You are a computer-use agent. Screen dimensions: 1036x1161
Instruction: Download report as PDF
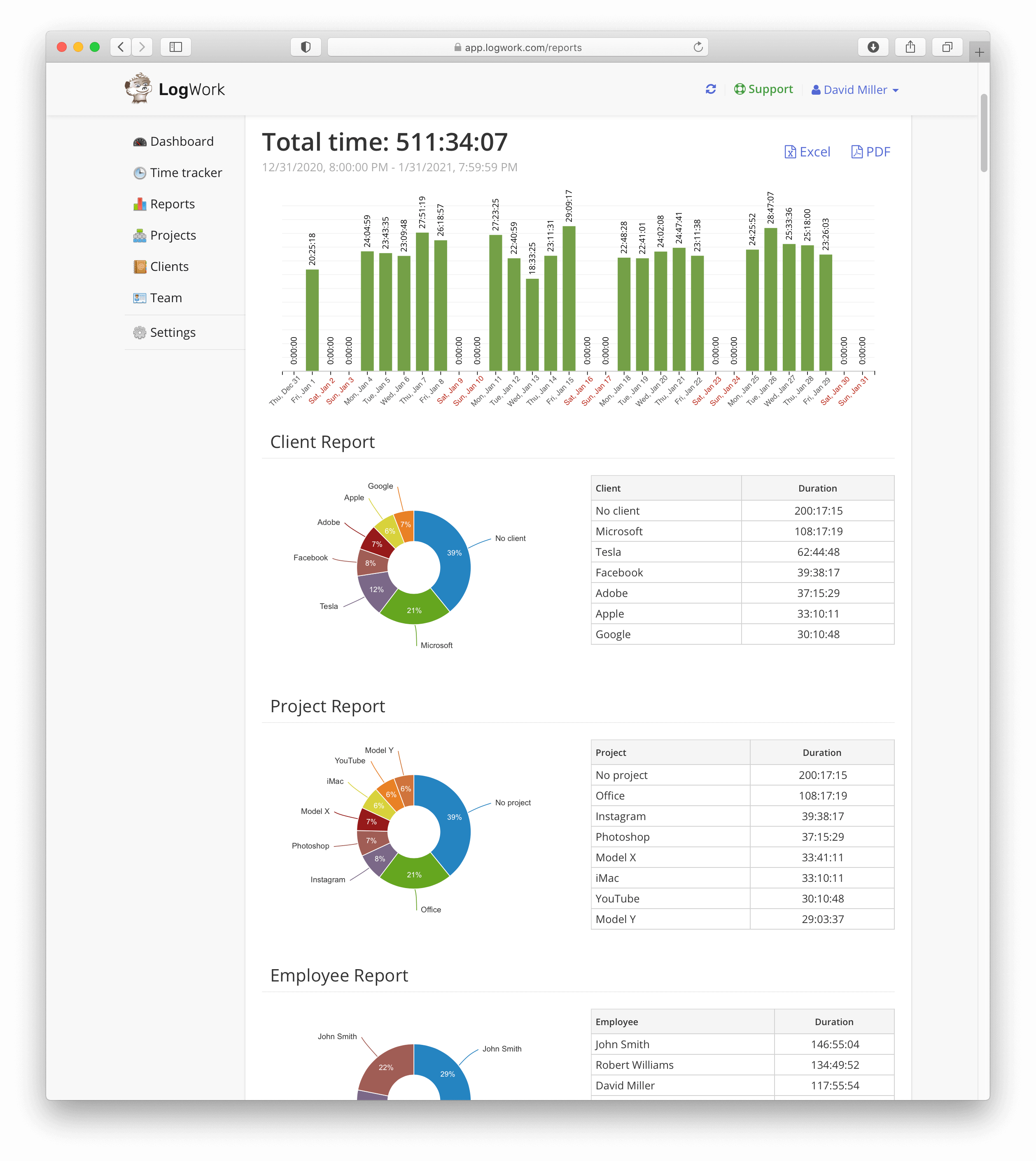(870, 152)
